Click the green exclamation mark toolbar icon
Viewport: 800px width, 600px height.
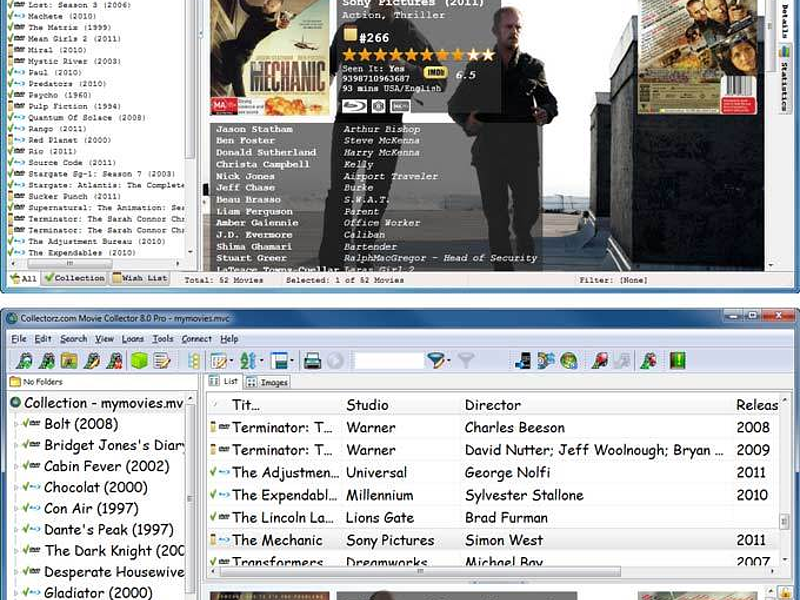678,361
